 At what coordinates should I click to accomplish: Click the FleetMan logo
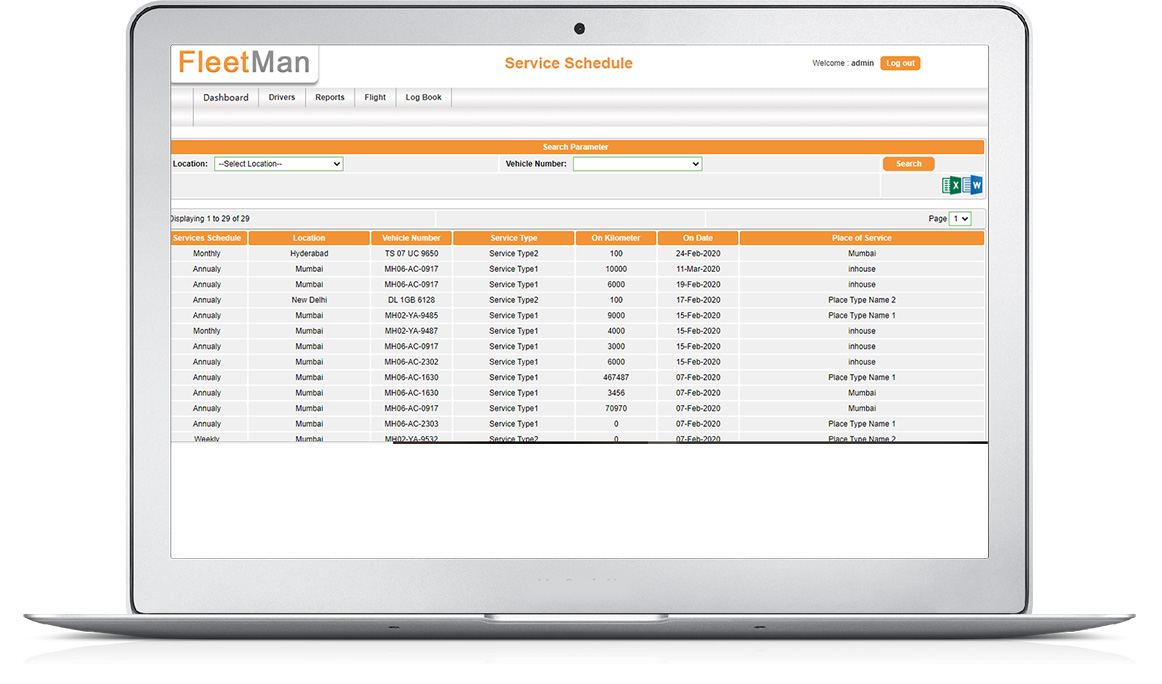pyautogui.click(x=244, y=64)
